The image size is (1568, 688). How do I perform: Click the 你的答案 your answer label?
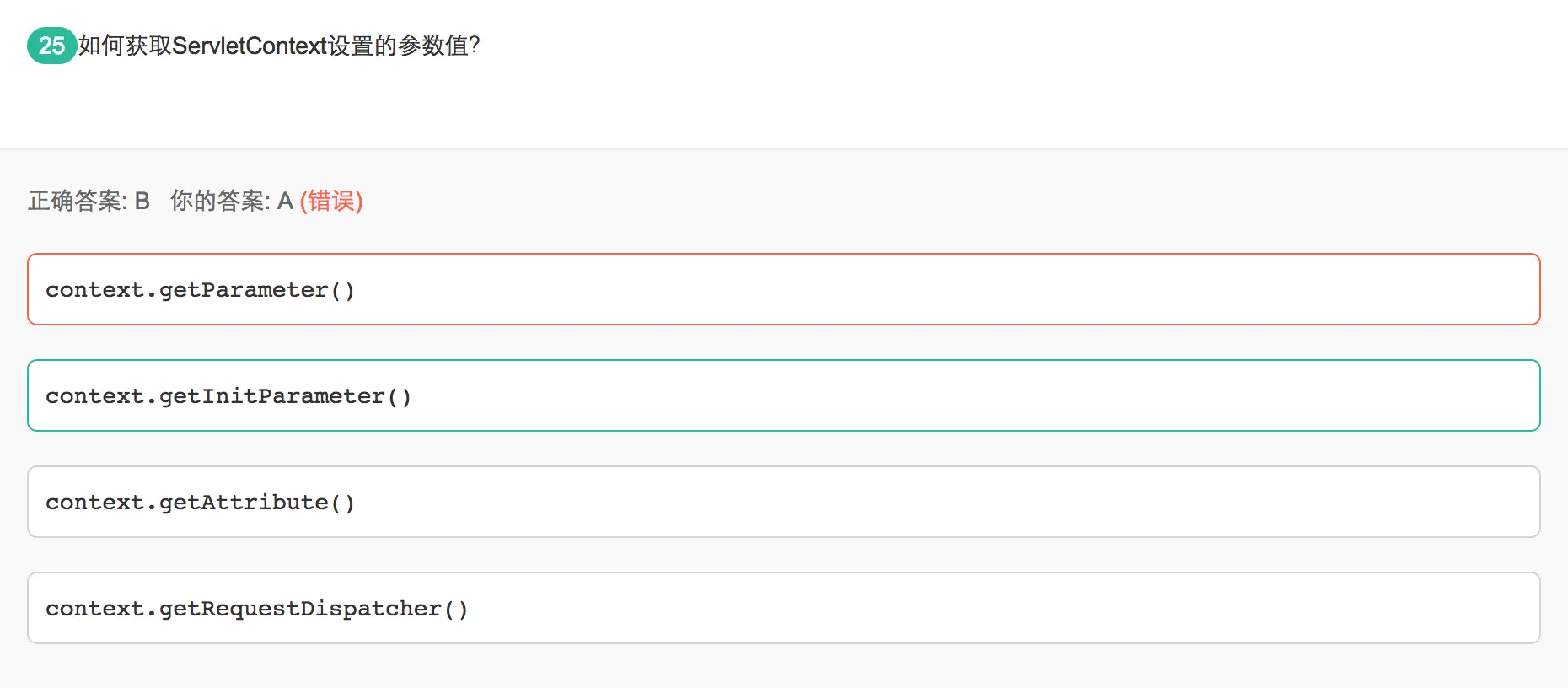point(218,201)
